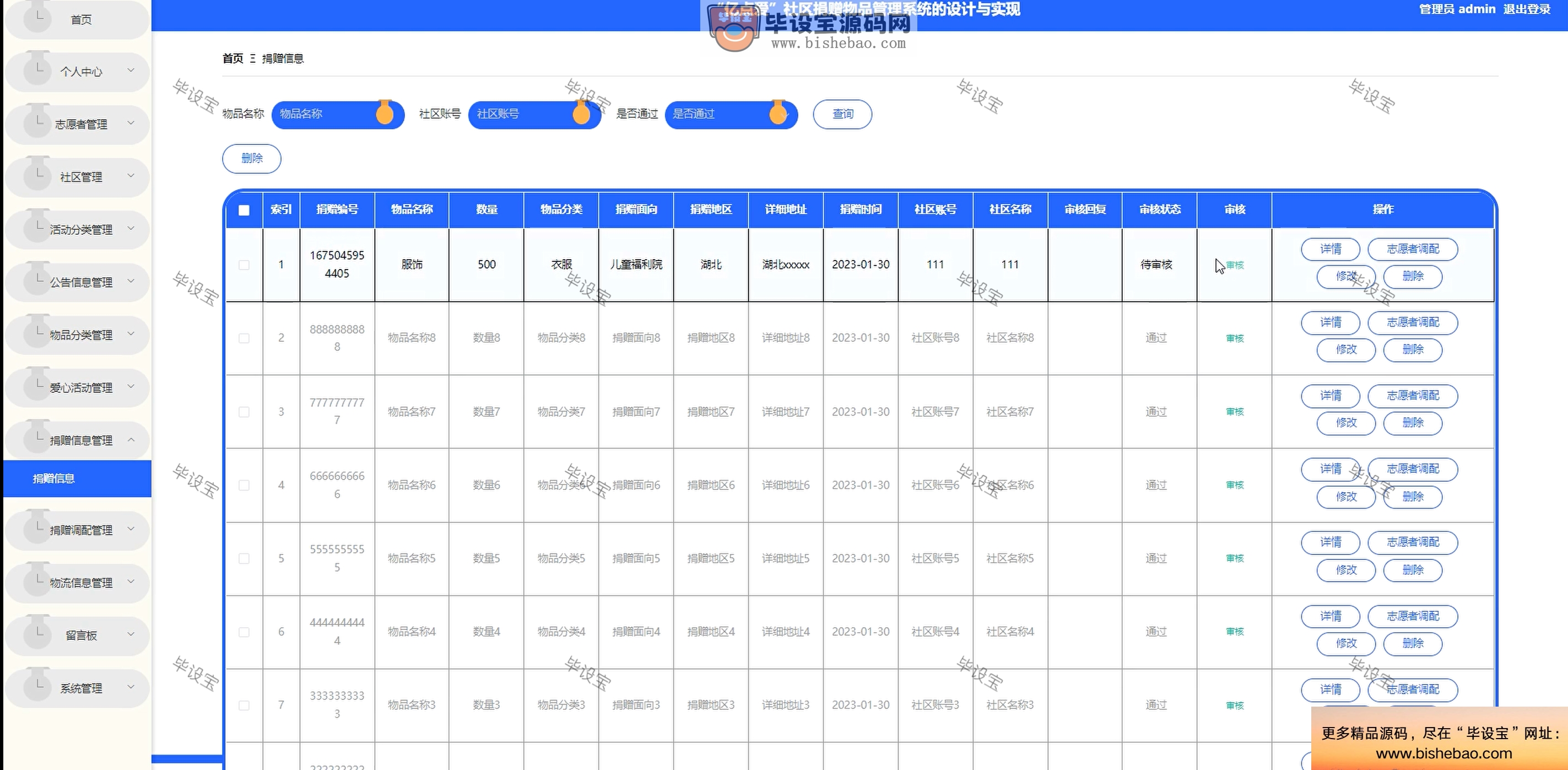Click 志愿者调配 for the 物品名称4 row

point(1413,616)
